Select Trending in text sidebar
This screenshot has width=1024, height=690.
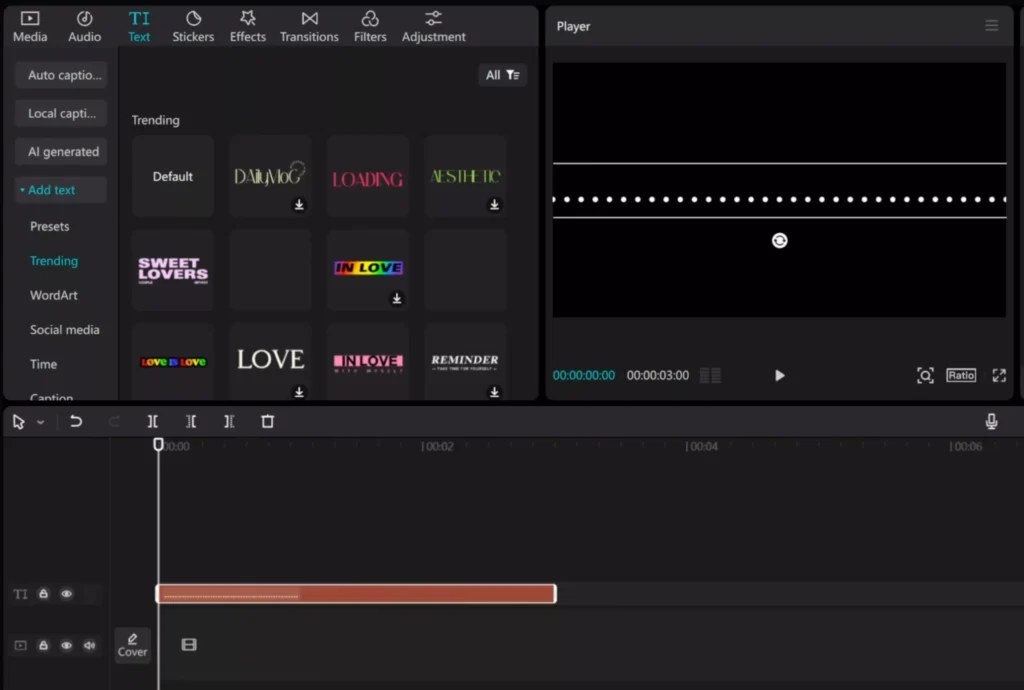coord(54,261)
